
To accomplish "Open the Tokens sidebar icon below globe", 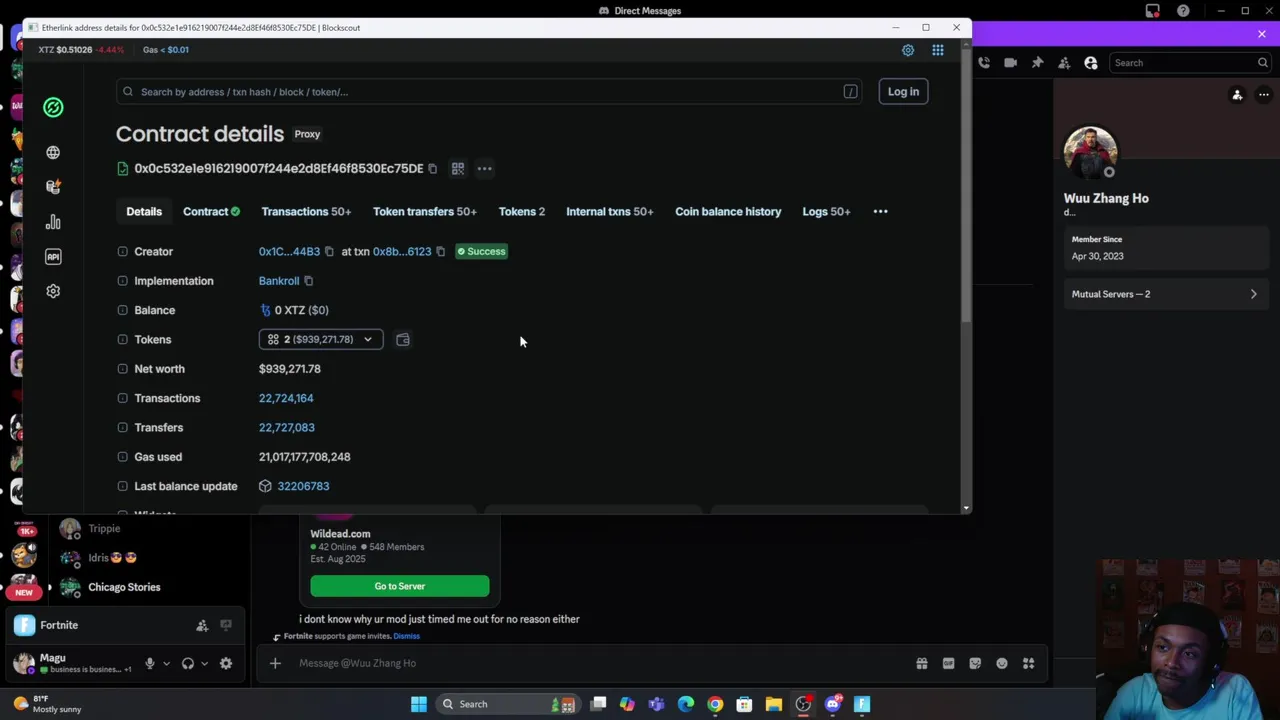I will 53,186.
